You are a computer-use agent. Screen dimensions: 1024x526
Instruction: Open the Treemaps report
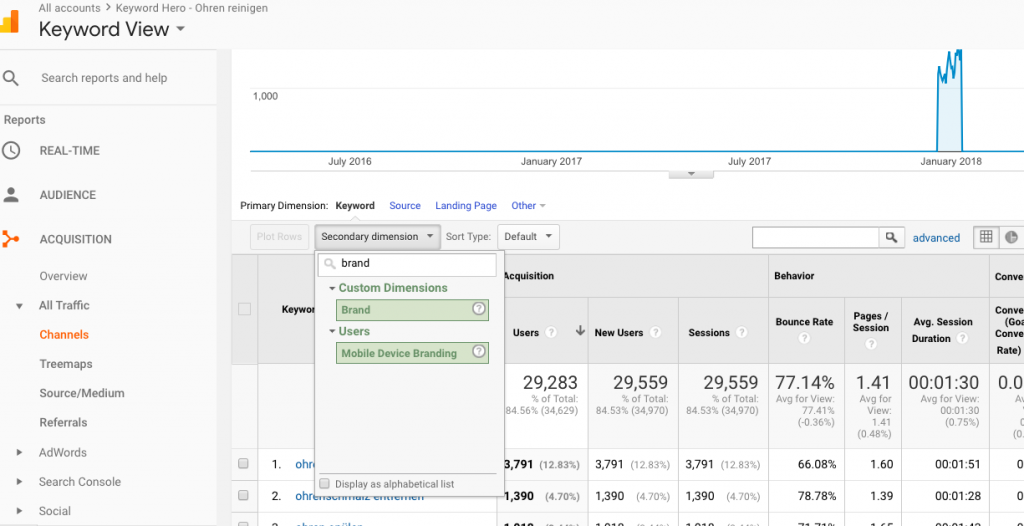click(65, 364)
